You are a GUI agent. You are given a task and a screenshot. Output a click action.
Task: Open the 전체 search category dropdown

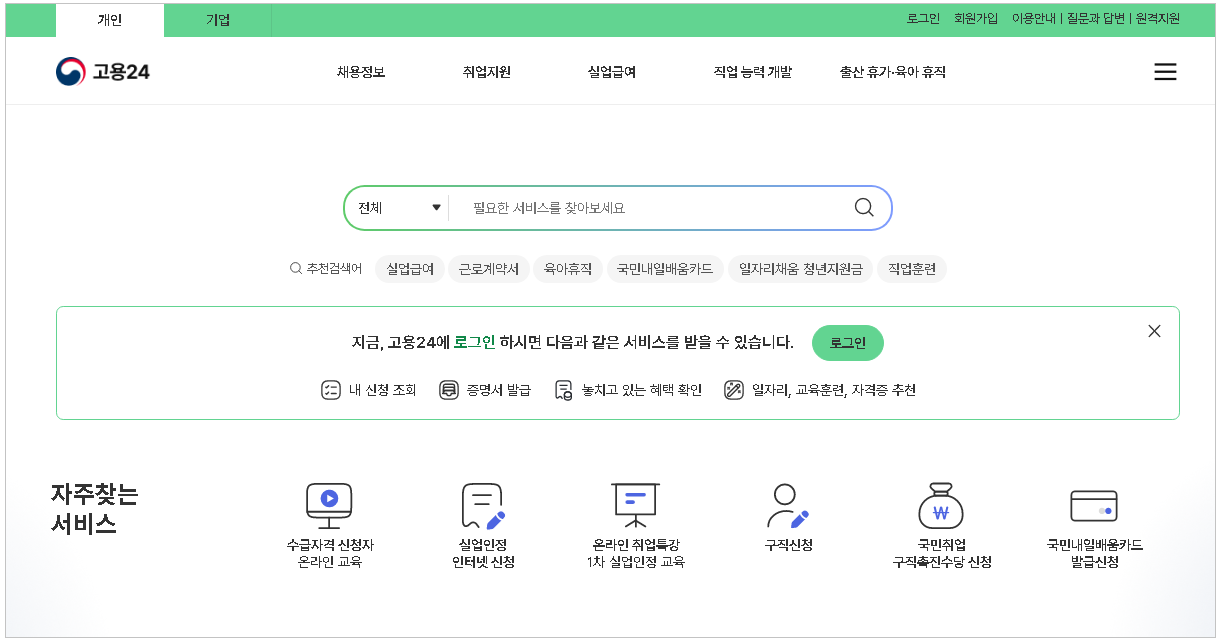[398, 207]
